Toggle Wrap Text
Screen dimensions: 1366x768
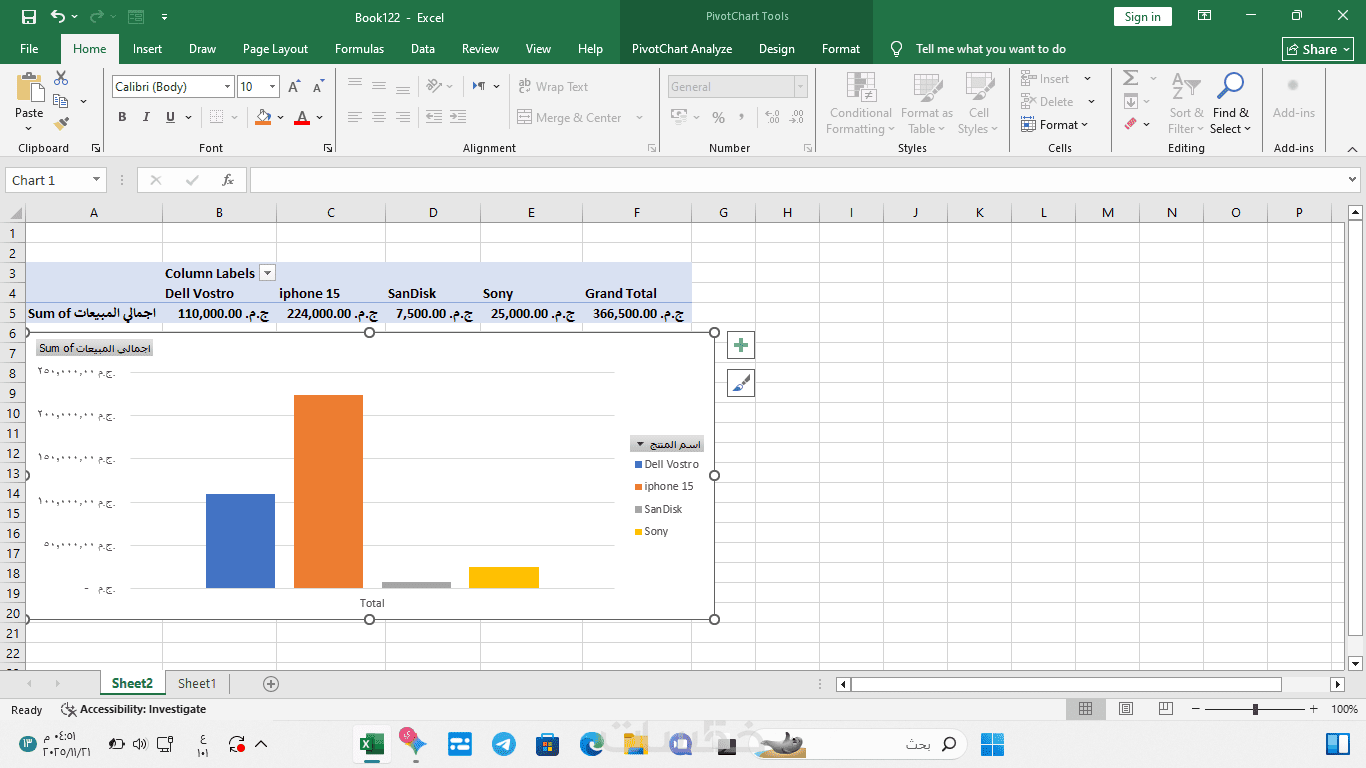(x=553, y=87)
